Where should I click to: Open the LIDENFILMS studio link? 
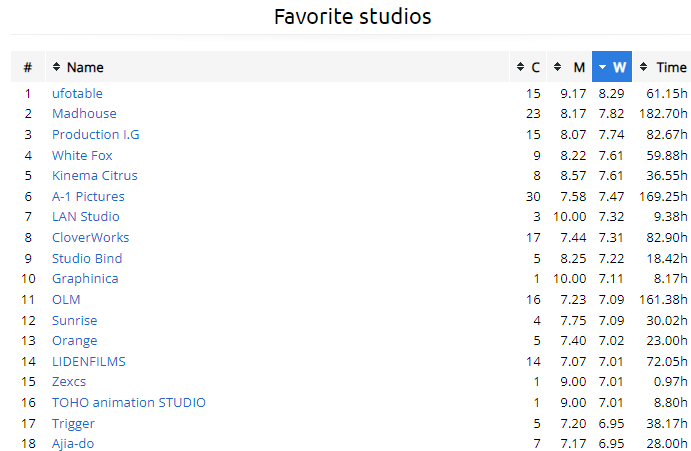pyautogui.click(x=89, y=362)
